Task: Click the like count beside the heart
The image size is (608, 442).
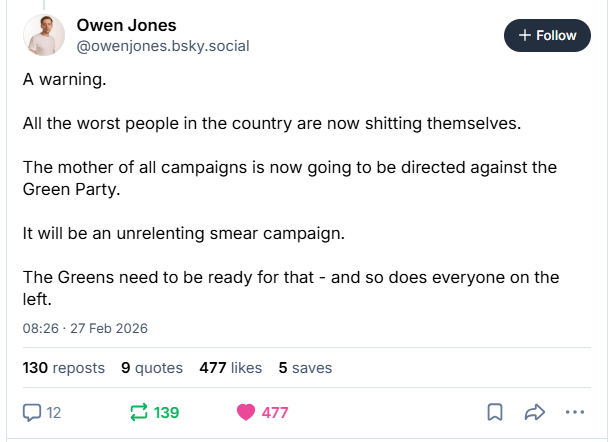Action: point(275,412)
